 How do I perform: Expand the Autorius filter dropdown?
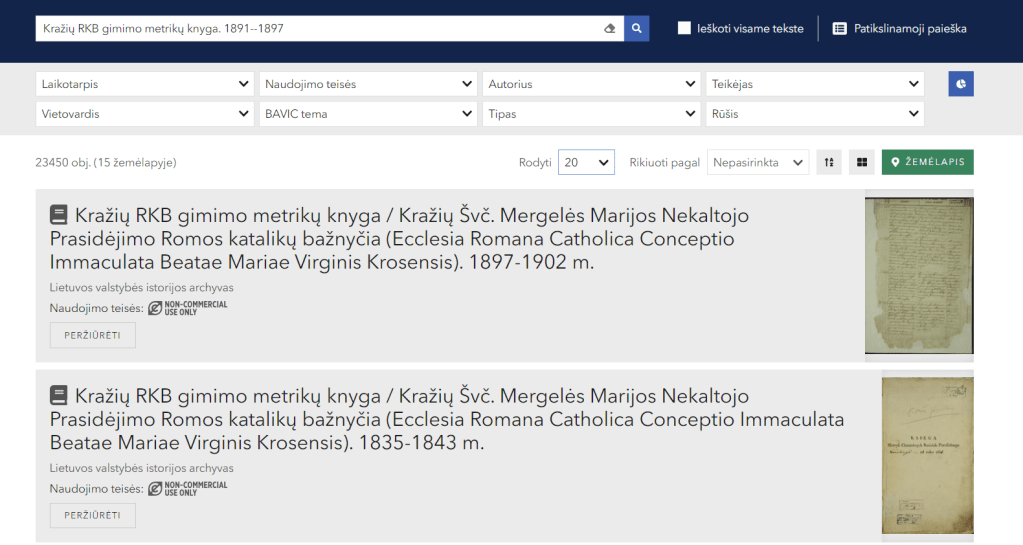point(591,85)
